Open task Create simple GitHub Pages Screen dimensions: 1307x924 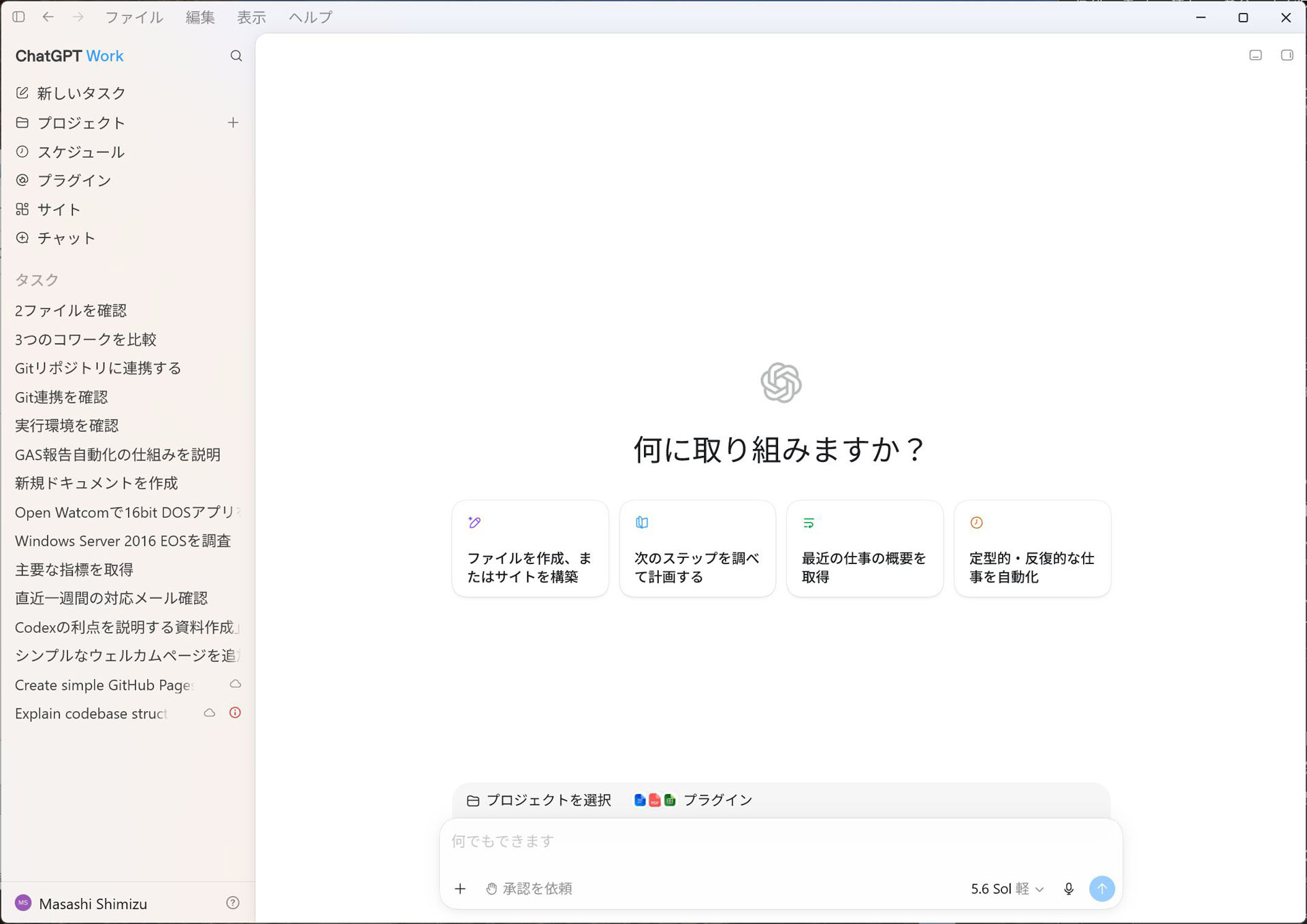[106, 685]
